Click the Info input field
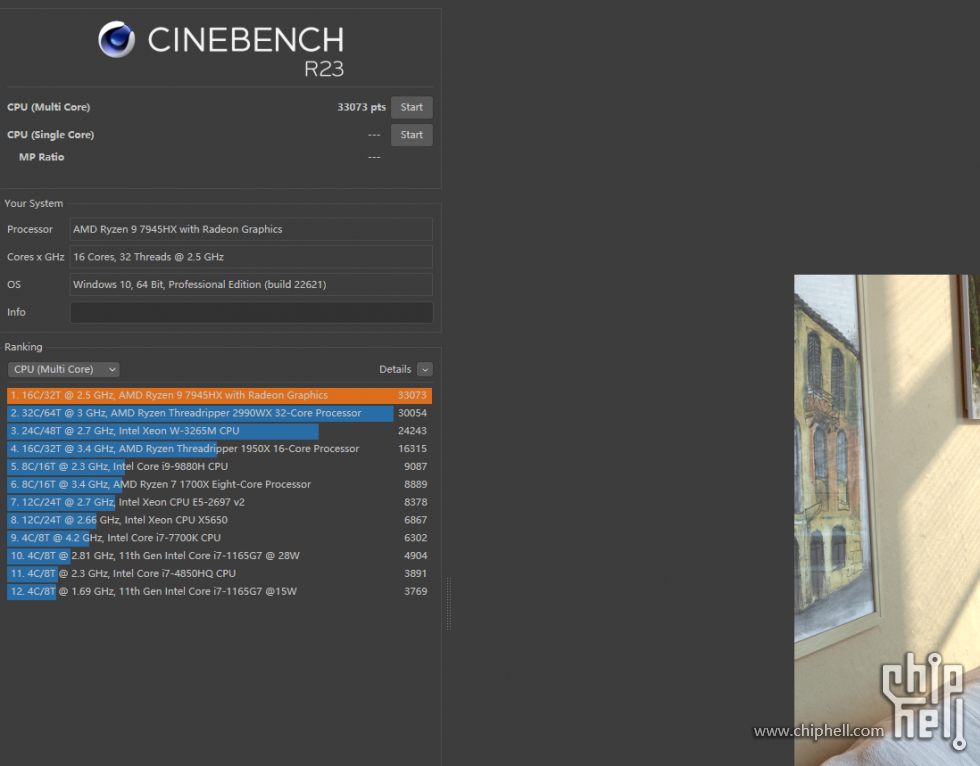The width and height of the screenshot is (980, 766). pos(251,312)
